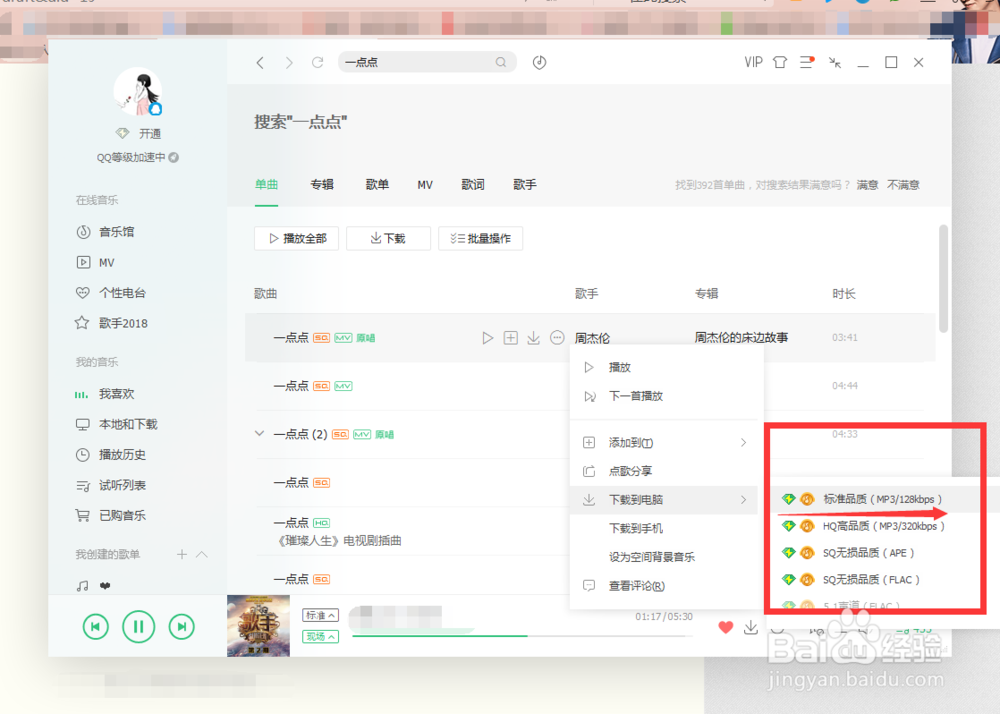Click the 批量操作 button
Viewport: 1000px width, 714px height.
pos(480,238)
